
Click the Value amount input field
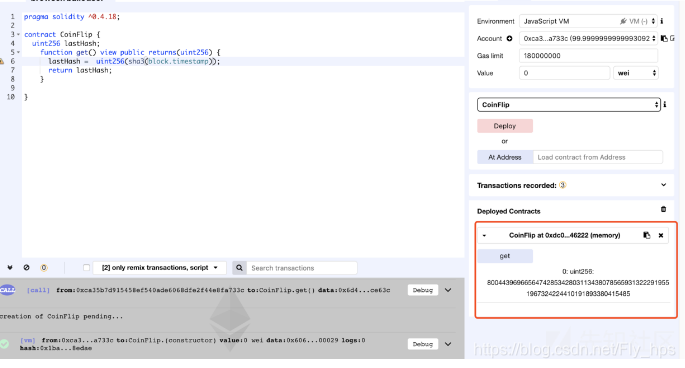tap(564, 73)
